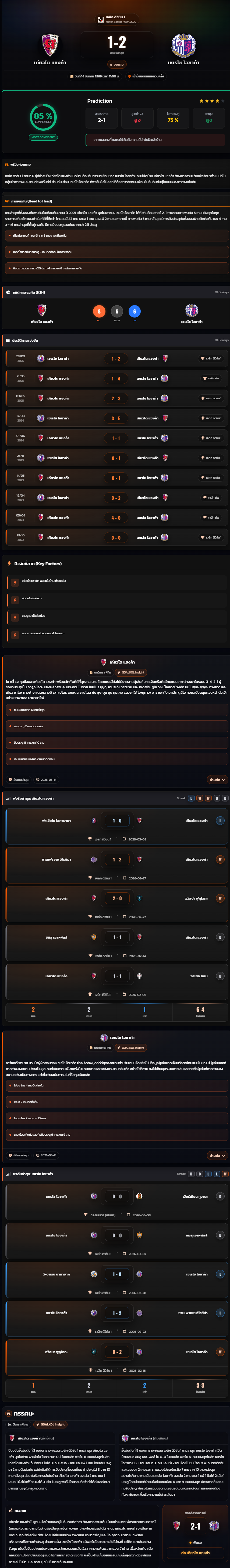Expand first Key Factors item with lightning icon
230x1568 pixels.
(x=115, y=581)
